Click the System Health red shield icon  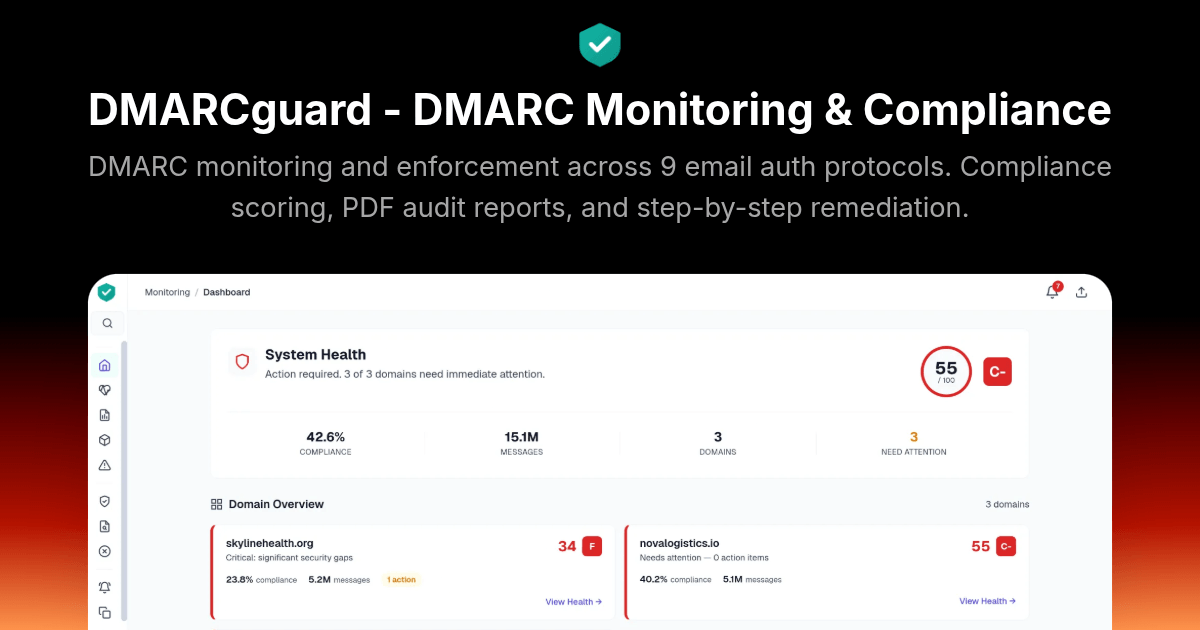pos(241,362)
